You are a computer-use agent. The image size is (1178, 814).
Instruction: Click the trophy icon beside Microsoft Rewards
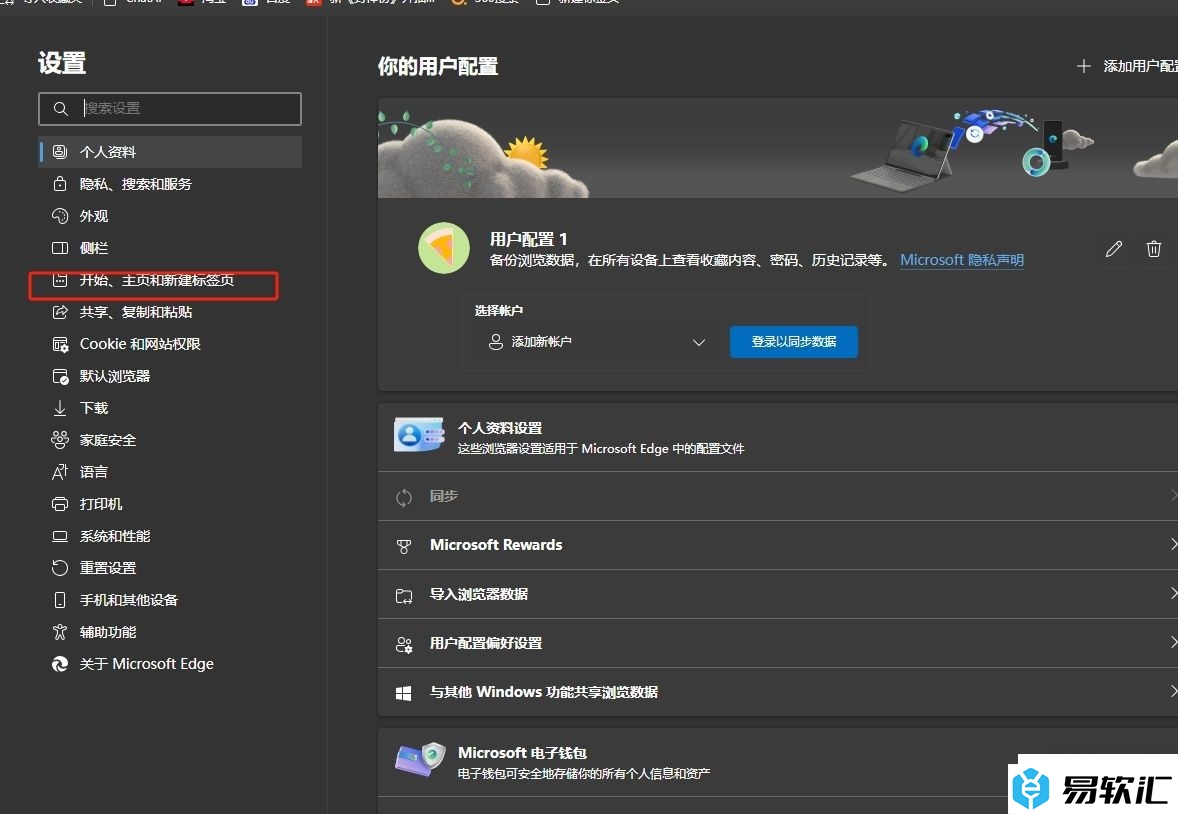[403, 546]
